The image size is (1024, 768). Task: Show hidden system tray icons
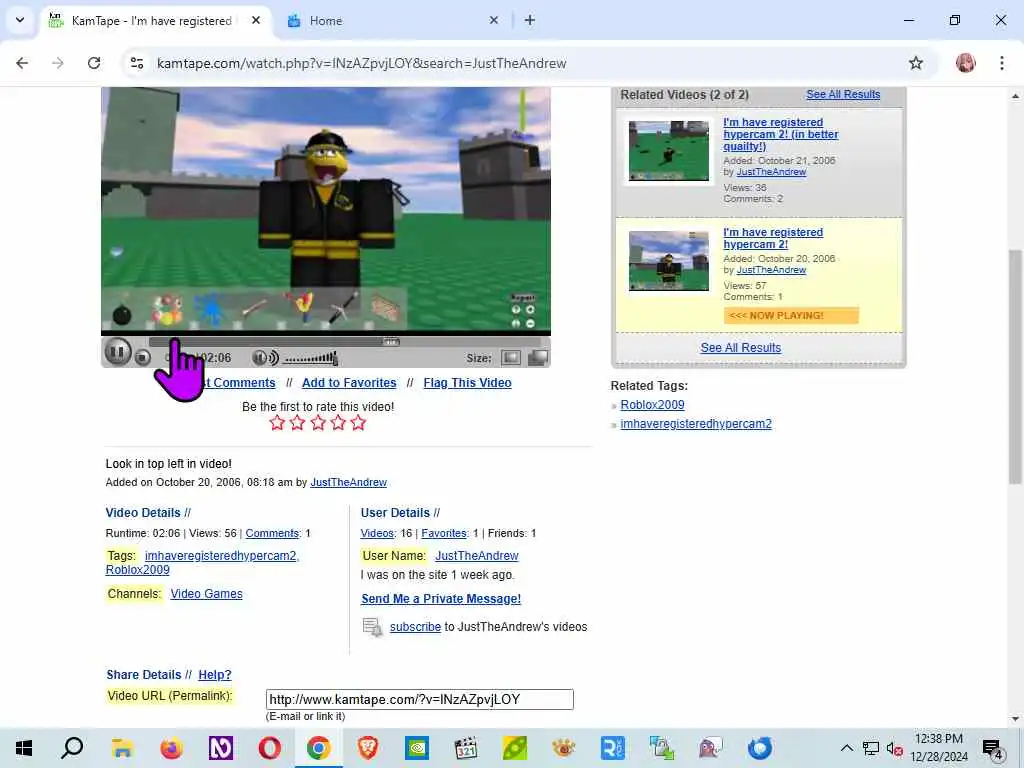point(846,748)
